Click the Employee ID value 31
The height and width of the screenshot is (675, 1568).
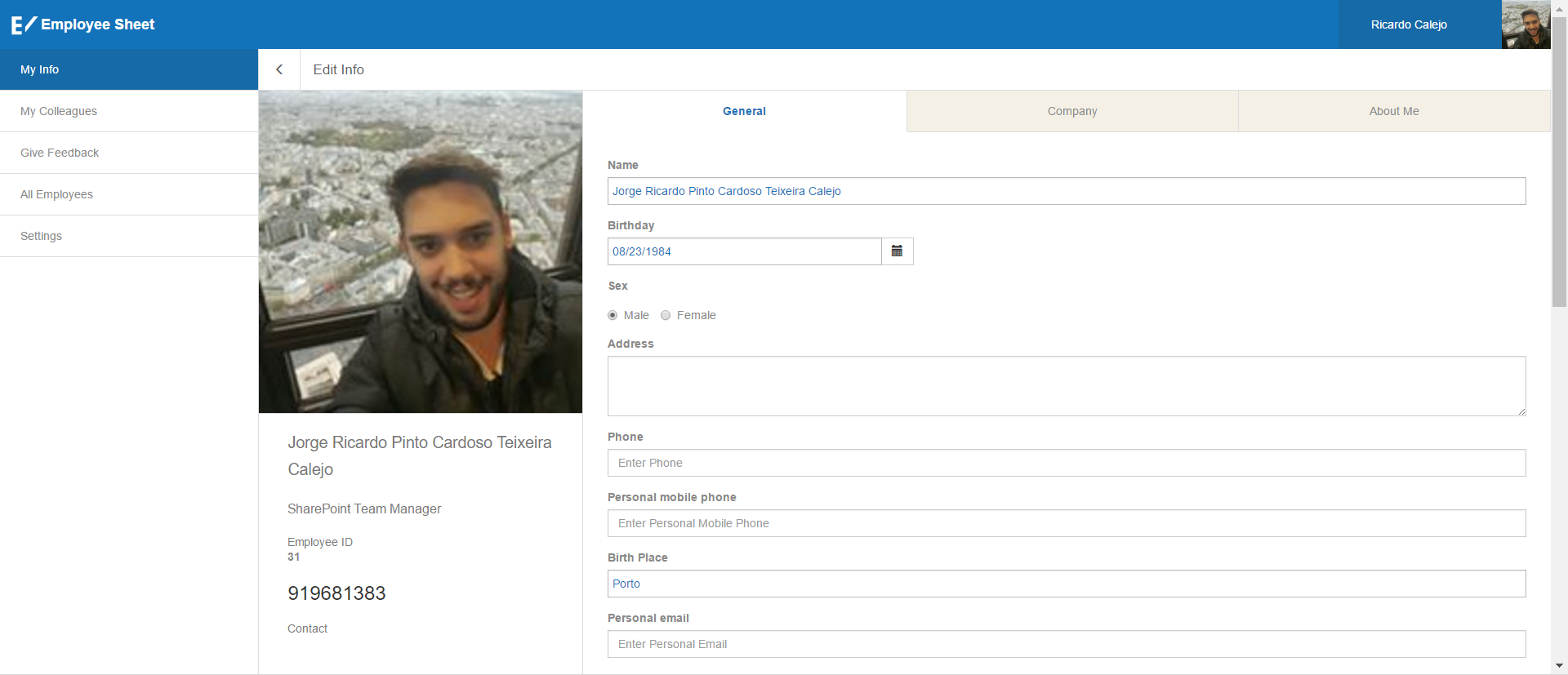[x=294, y=557]
